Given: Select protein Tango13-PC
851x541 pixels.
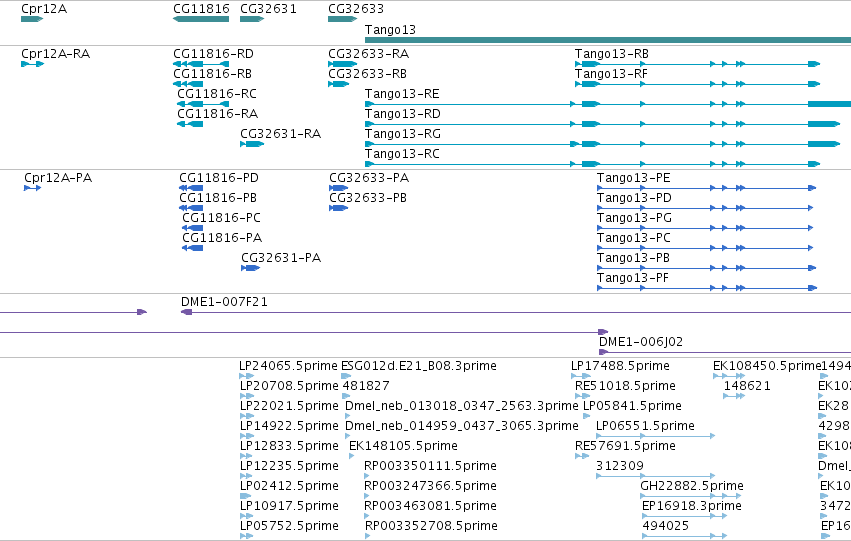Looking at the screenshot, I should coord(633,238).
